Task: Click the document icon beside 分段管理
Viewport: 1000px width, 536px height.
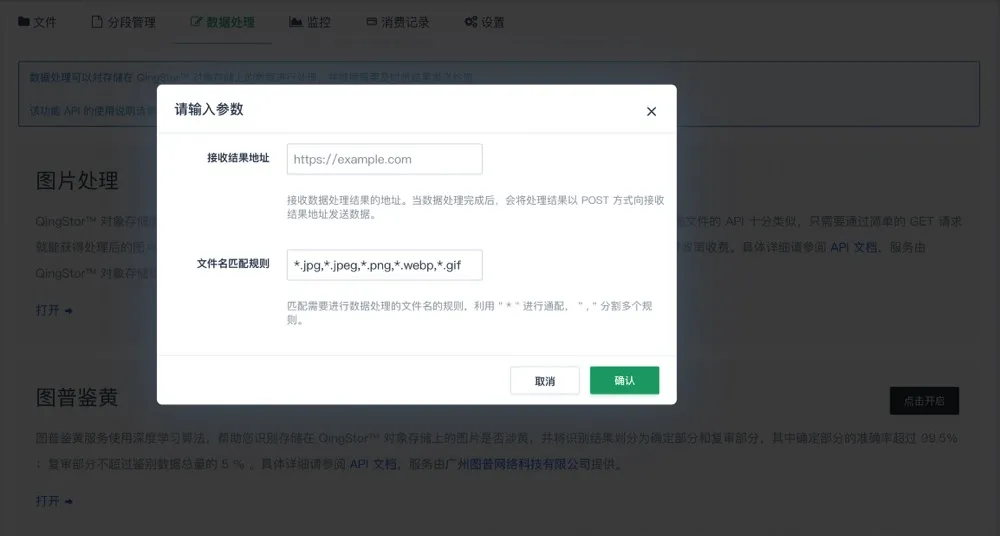Action: (97, 22)
